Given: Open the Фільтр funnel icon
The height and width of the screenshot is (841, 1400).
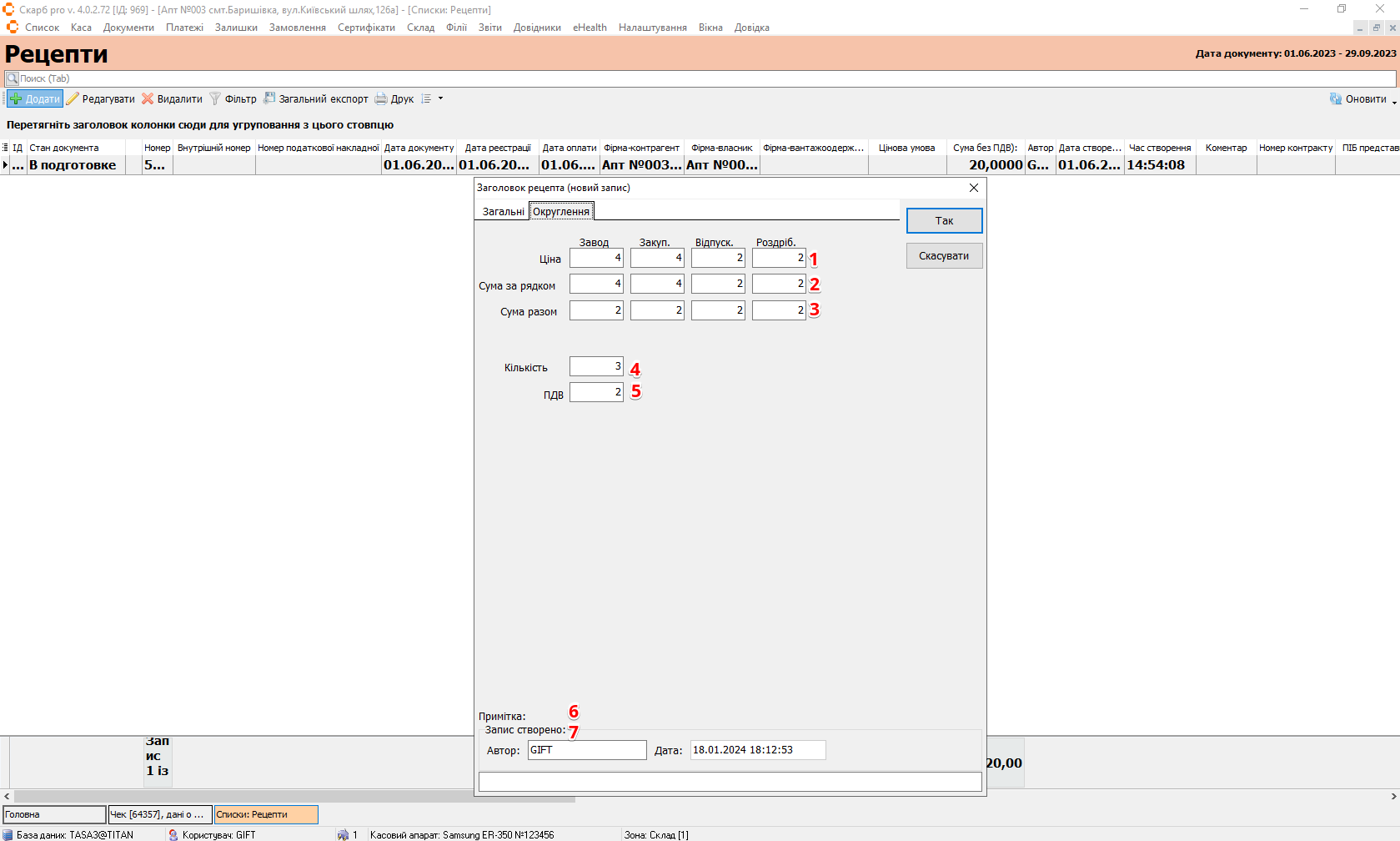Looking at the screenshot, I should pos(215,98).
